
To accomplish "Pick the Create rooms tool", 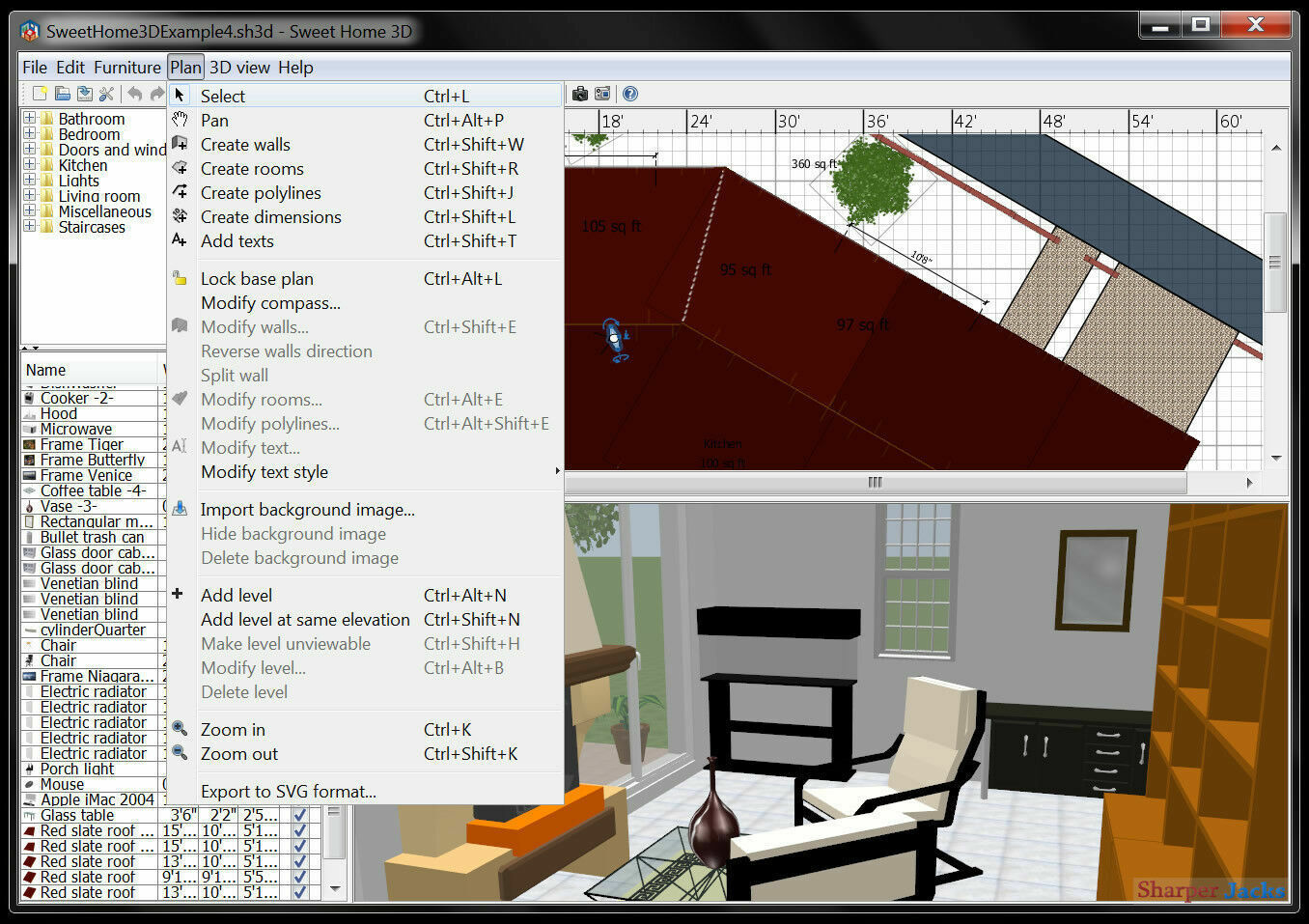I will click(x=365, y=168).
